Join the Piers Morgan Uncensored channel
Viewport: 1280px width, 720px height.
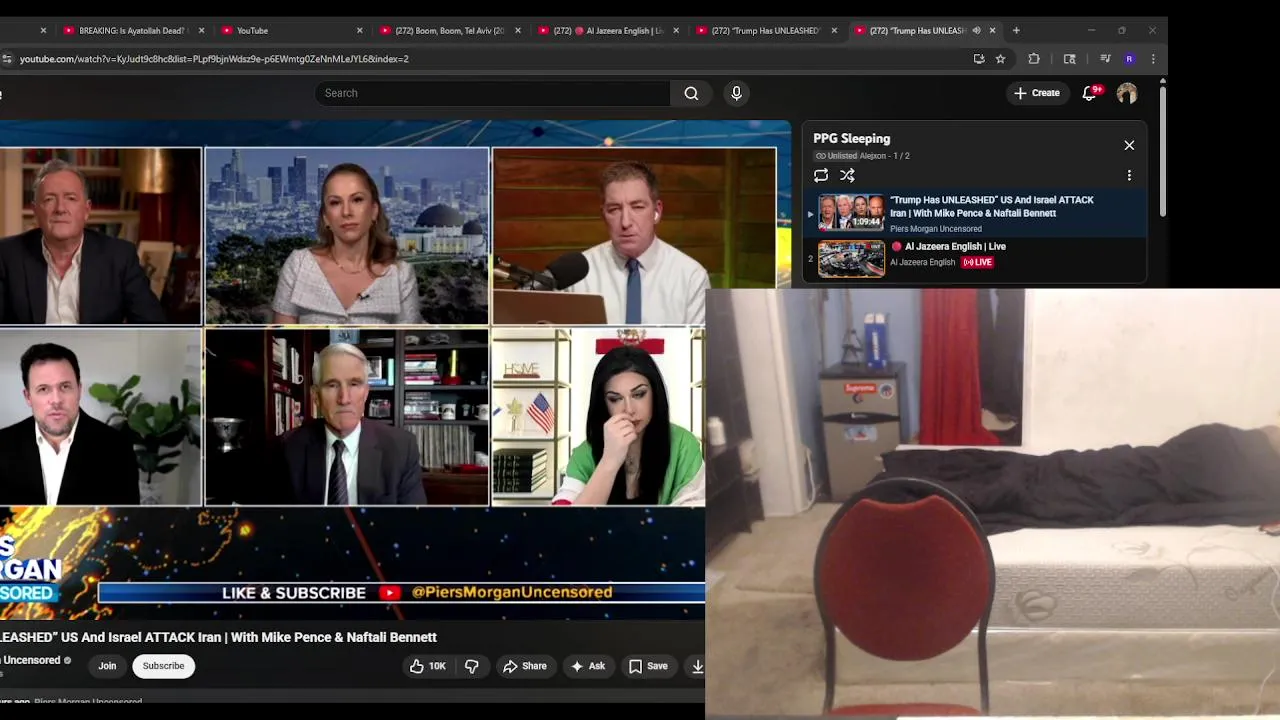[107, 666]
